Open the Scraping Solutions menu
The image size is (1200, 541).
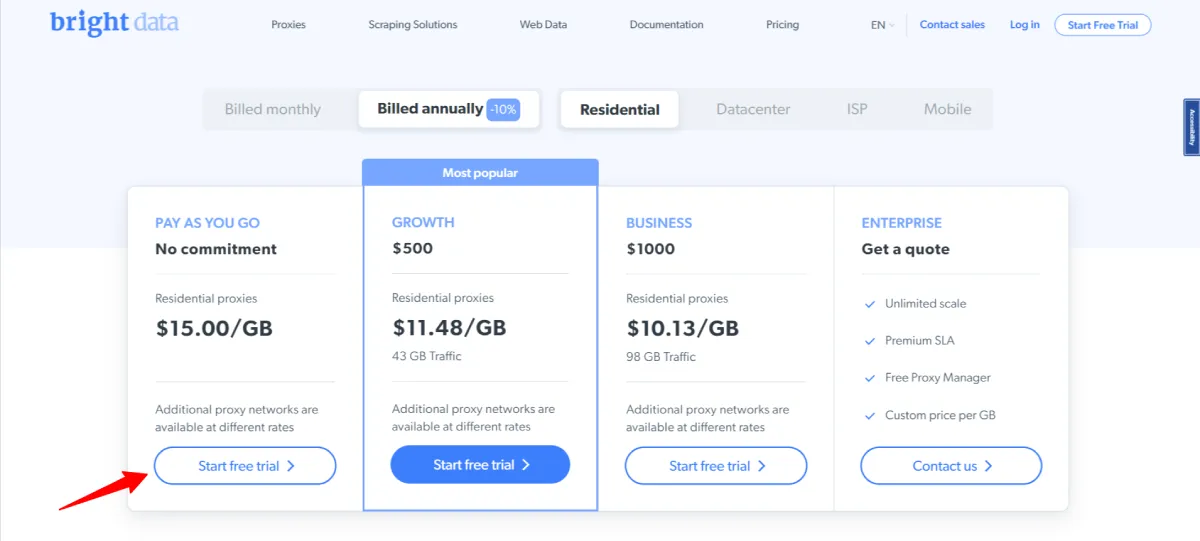click(x=413, y=25)
